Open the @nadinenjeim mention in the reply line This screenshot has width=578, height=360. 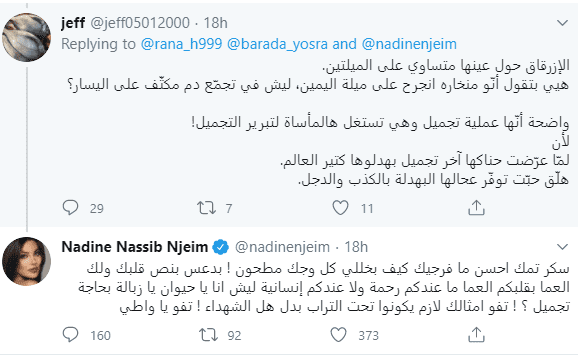[x=409, y=44]
